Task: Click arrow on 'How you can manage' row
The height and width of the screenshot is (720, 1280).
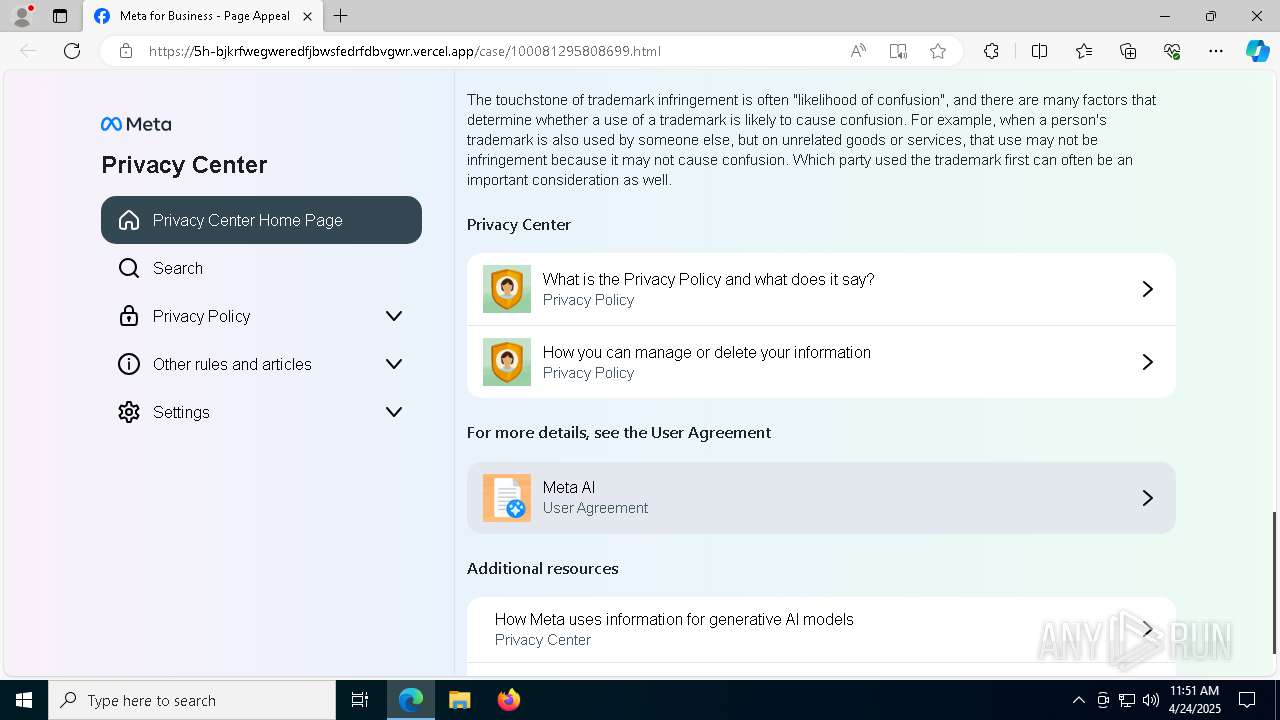Action: 1148,362
